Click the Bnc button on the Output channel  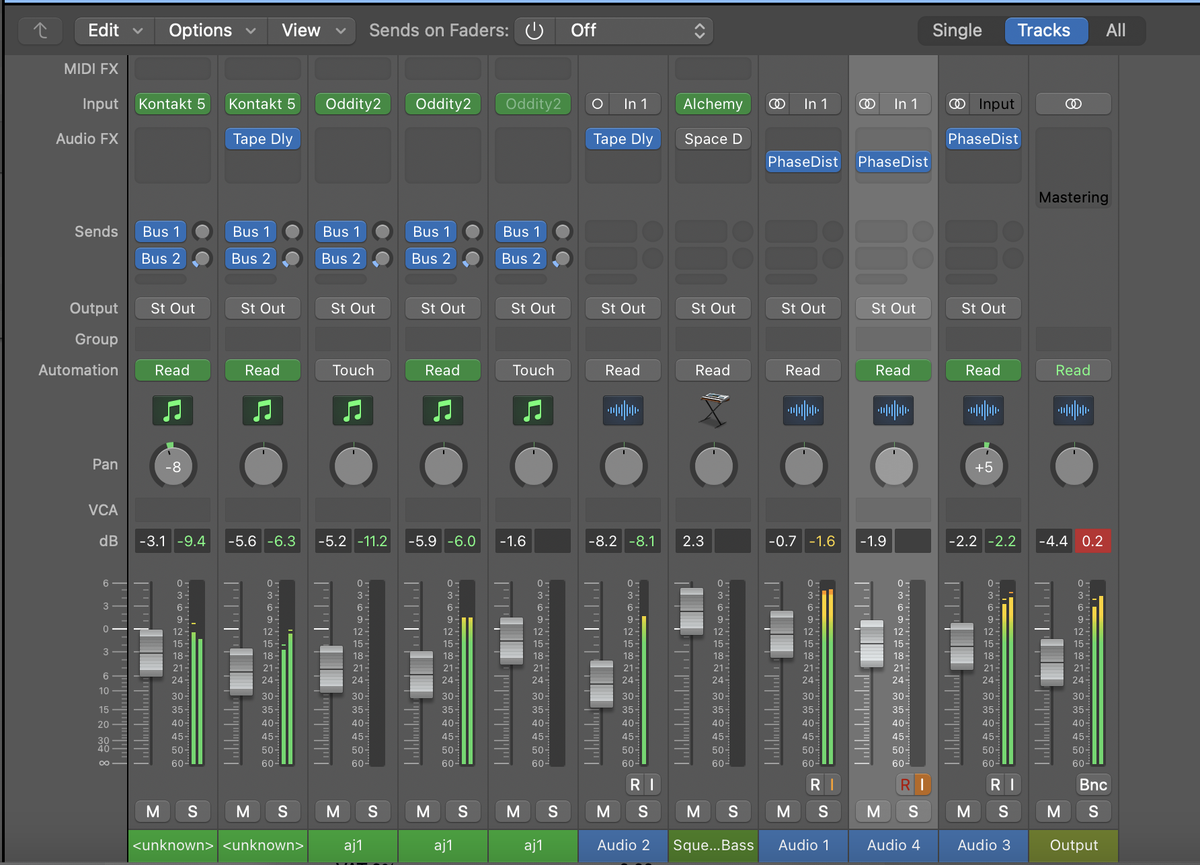(x=1092, y=784)
